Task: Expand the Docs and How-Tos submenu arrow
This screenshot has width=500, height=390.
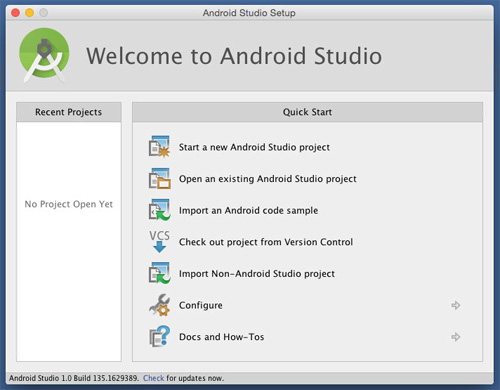Action: tap(456, 337)
